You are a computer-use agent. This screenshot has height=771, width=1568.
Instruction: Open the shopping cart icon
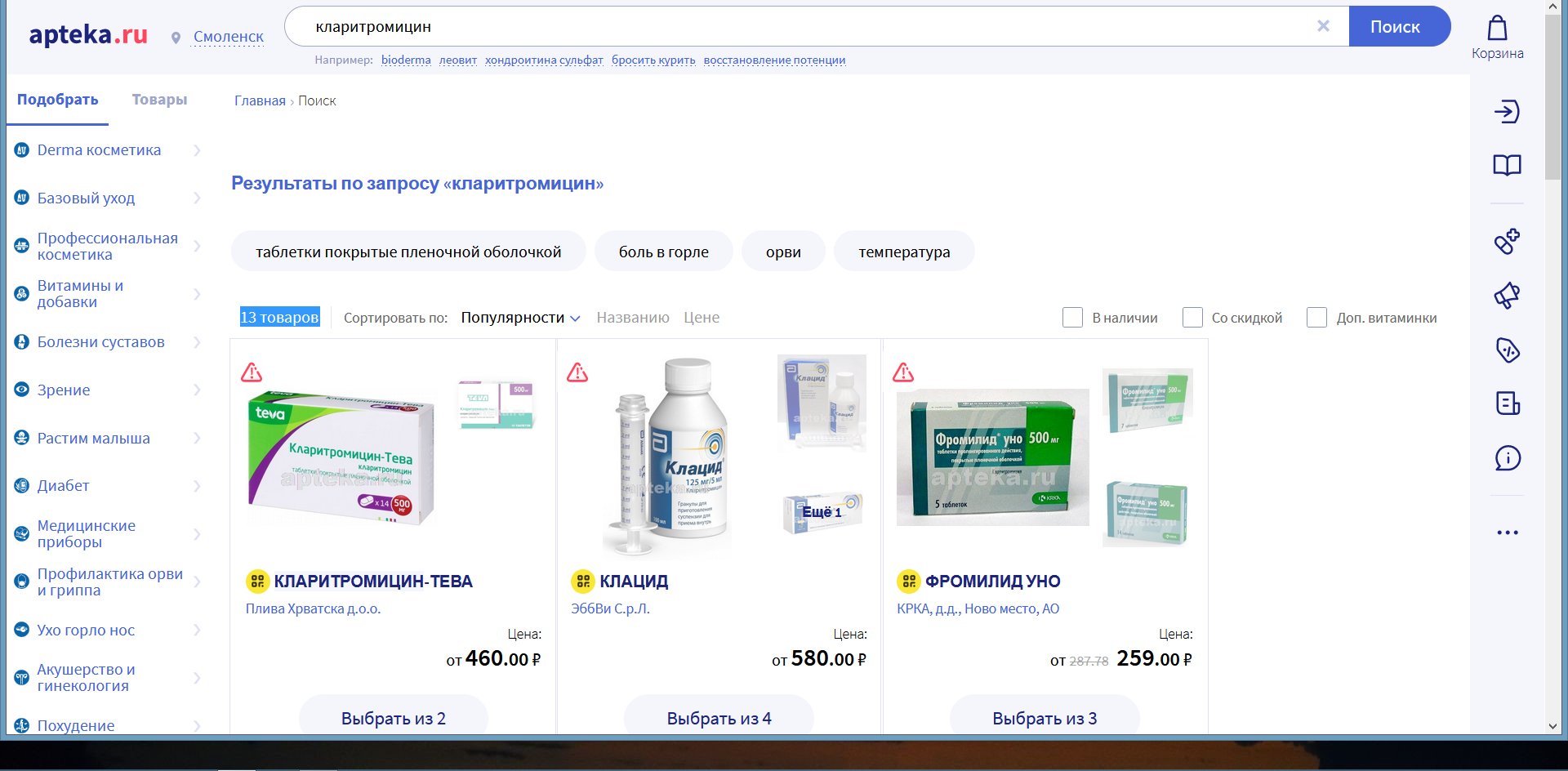(x=1497, y=29)
